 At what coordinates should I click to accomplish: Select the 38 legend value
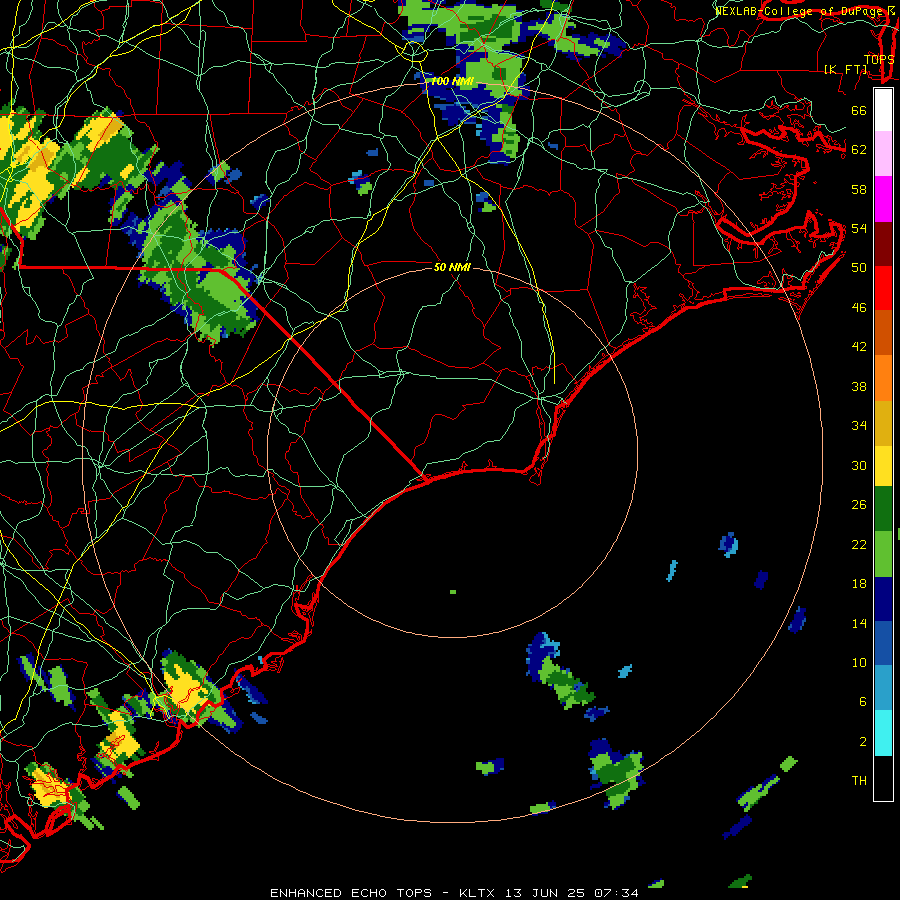859,386
